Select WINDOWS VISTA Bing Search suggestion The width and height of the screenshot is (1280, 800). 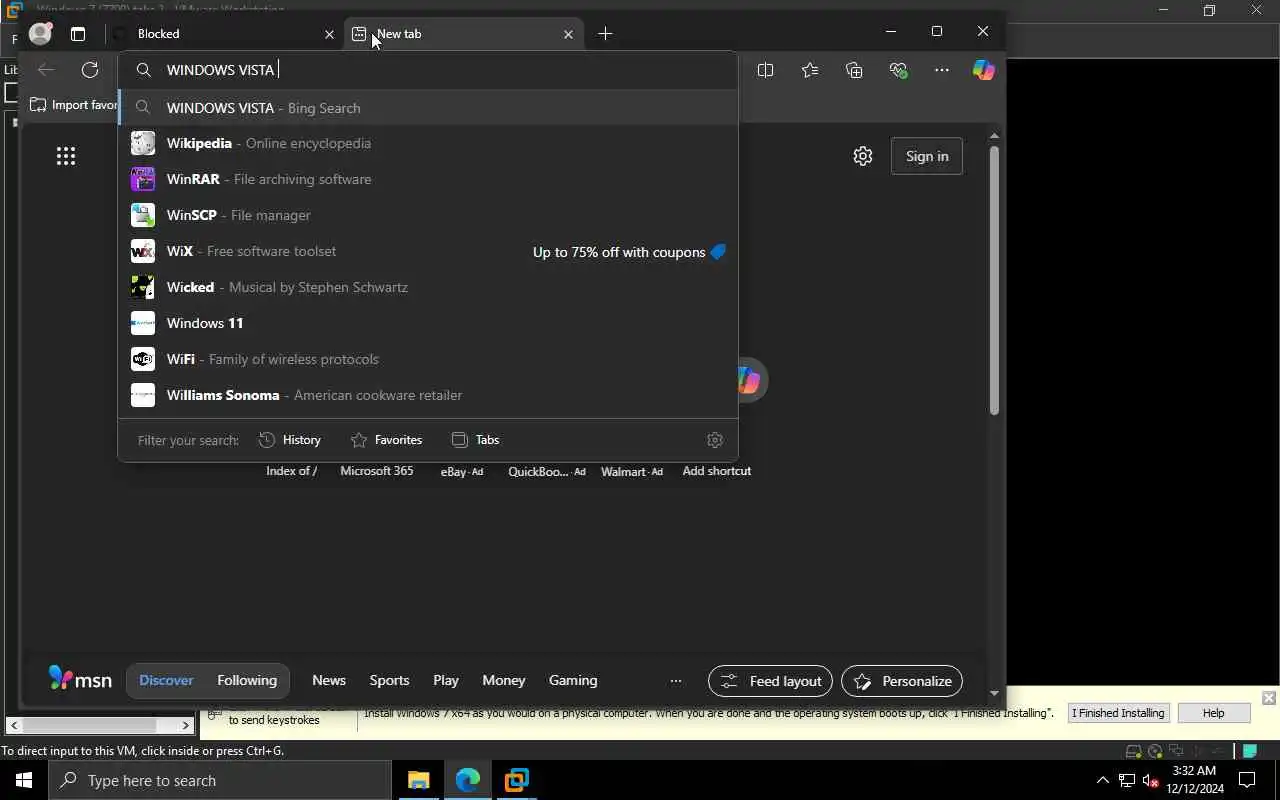[x=428, y=108]
